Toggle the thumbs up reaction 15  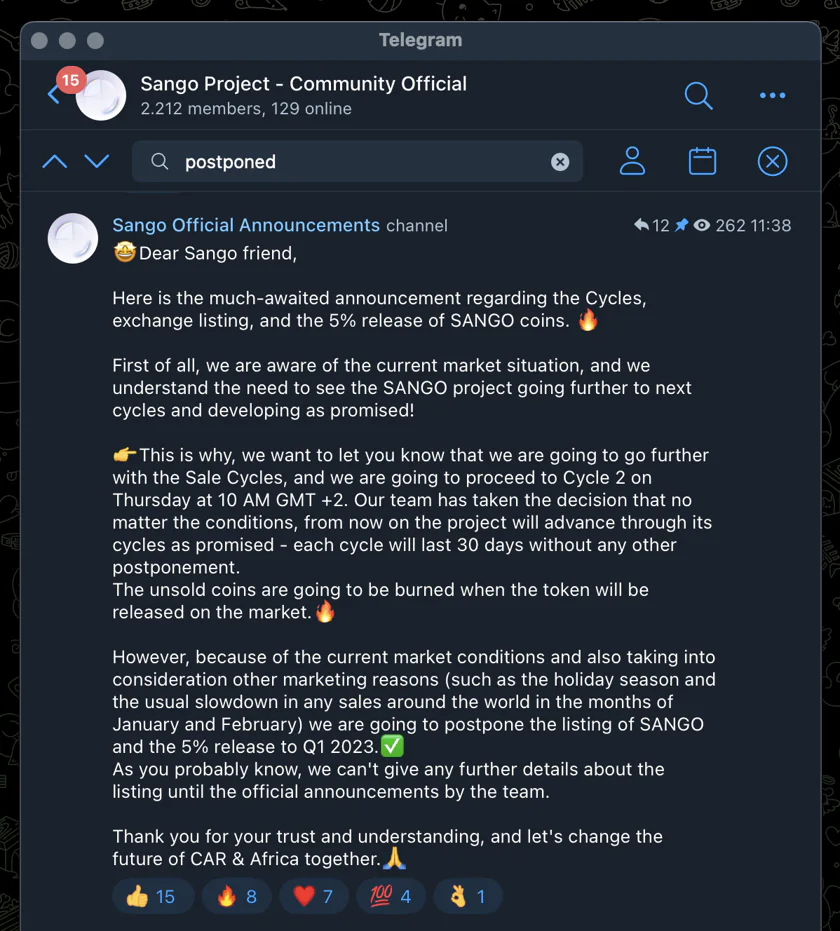point(152,896)
